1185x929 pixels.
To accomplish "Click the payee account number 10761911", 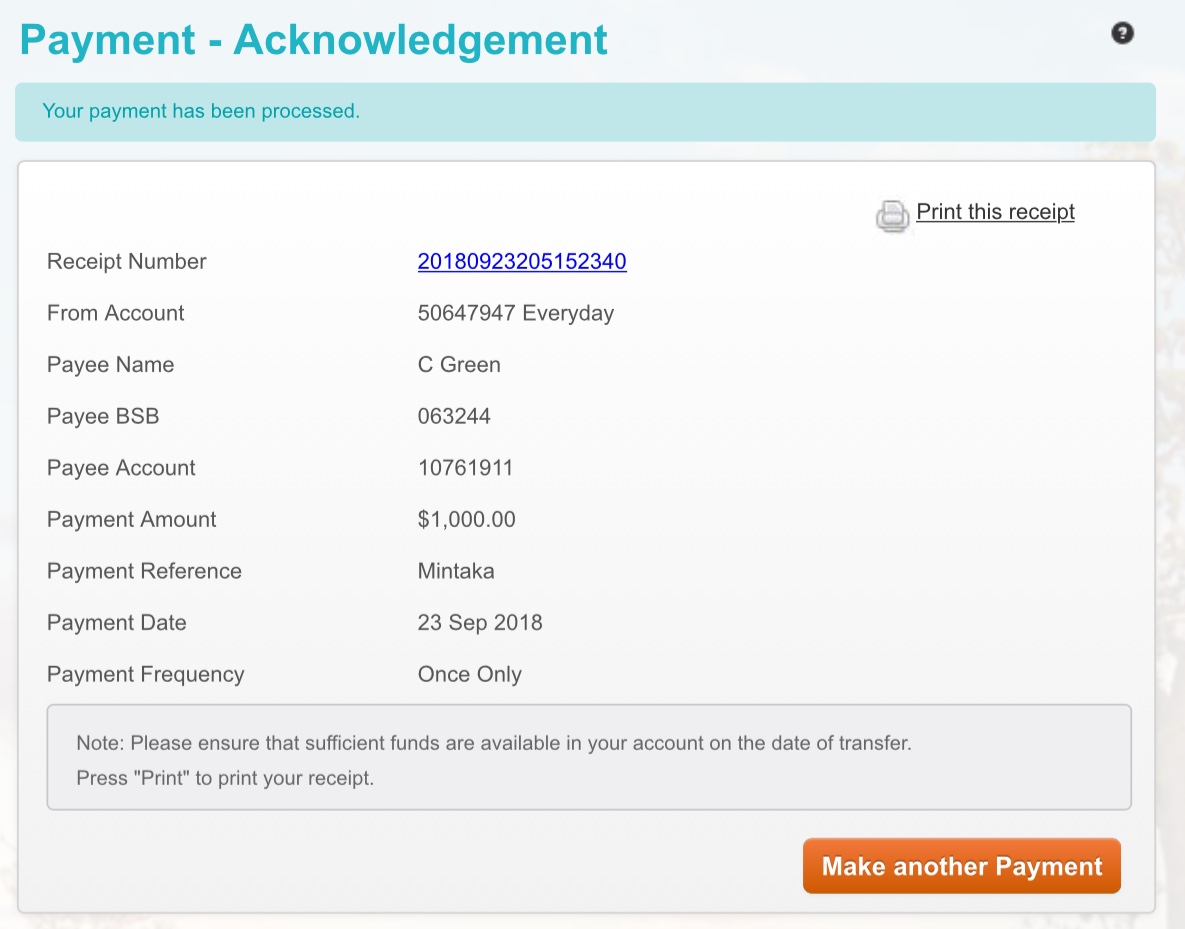I will click(x=465, y=468).
